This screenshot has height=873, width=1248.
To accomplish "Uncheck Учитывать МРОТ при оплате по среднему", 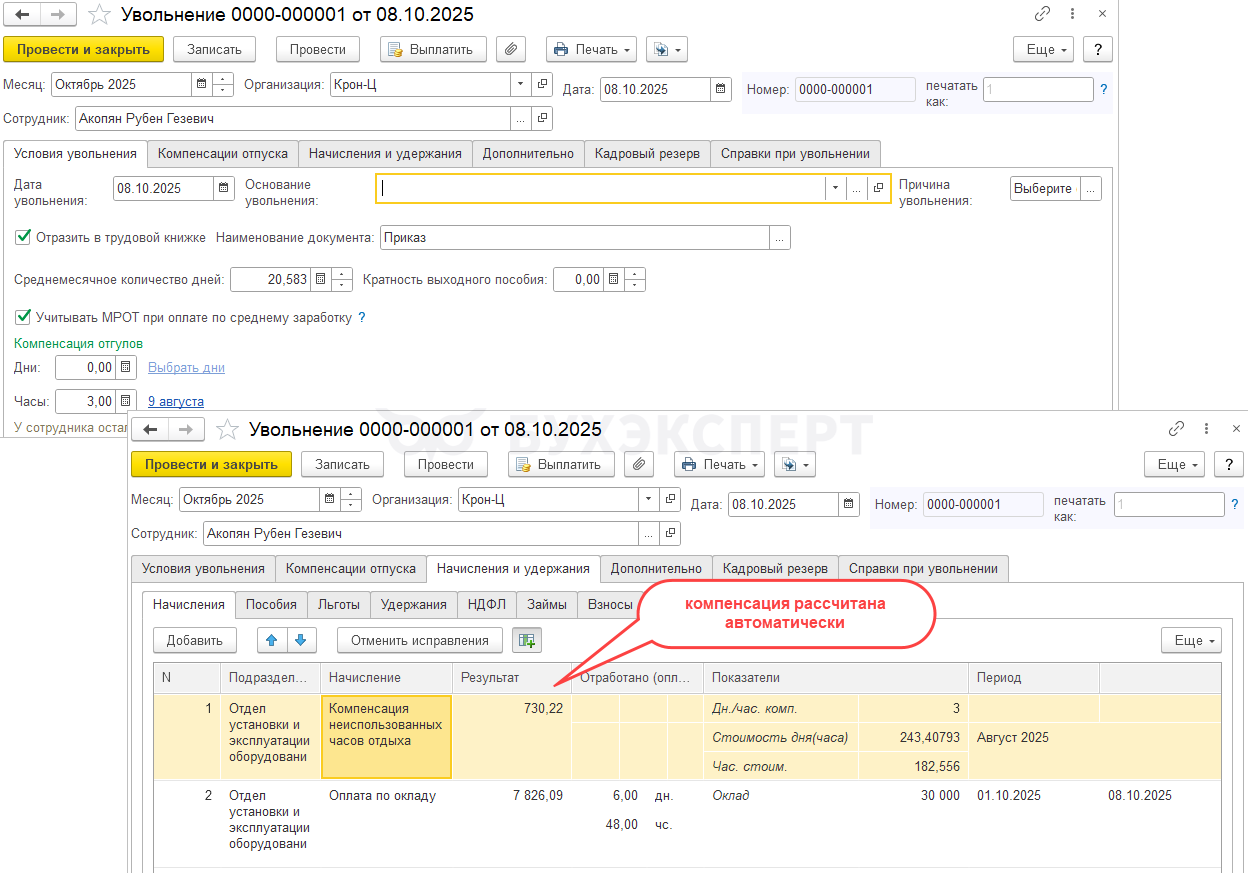I will [23, 318].
